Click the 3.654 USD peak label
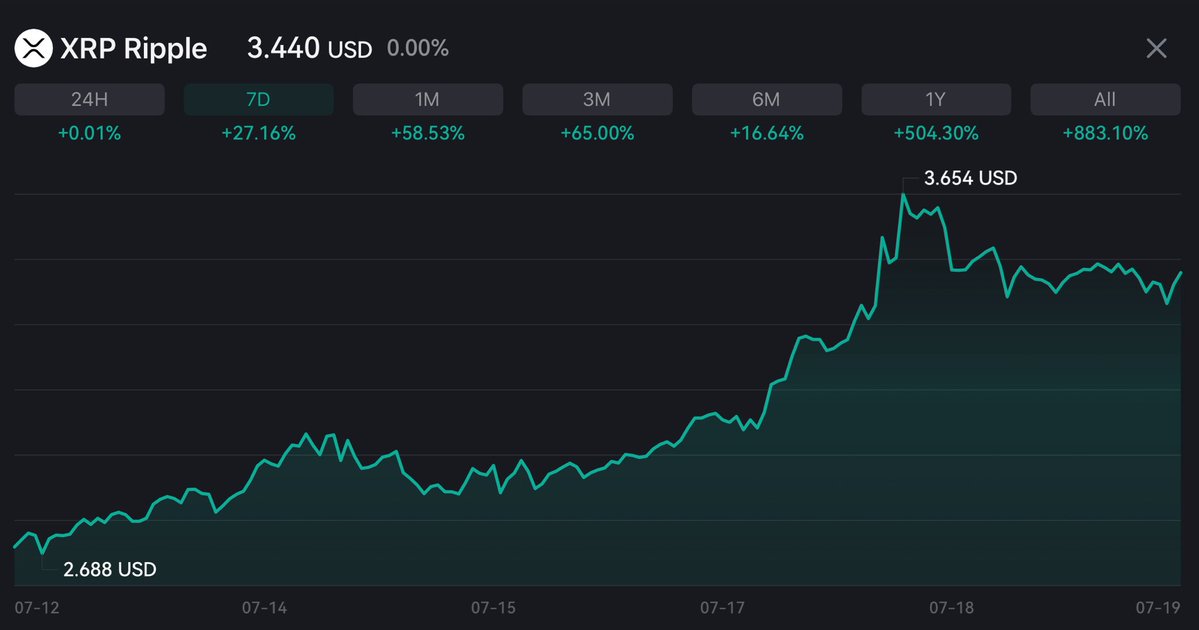Screen dimensions: 1199x630 pyautogui.click(x=970, y=178)
